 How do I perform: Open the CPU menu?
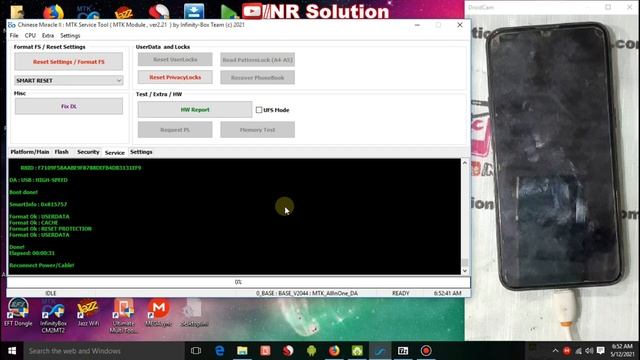click(30, 36)
